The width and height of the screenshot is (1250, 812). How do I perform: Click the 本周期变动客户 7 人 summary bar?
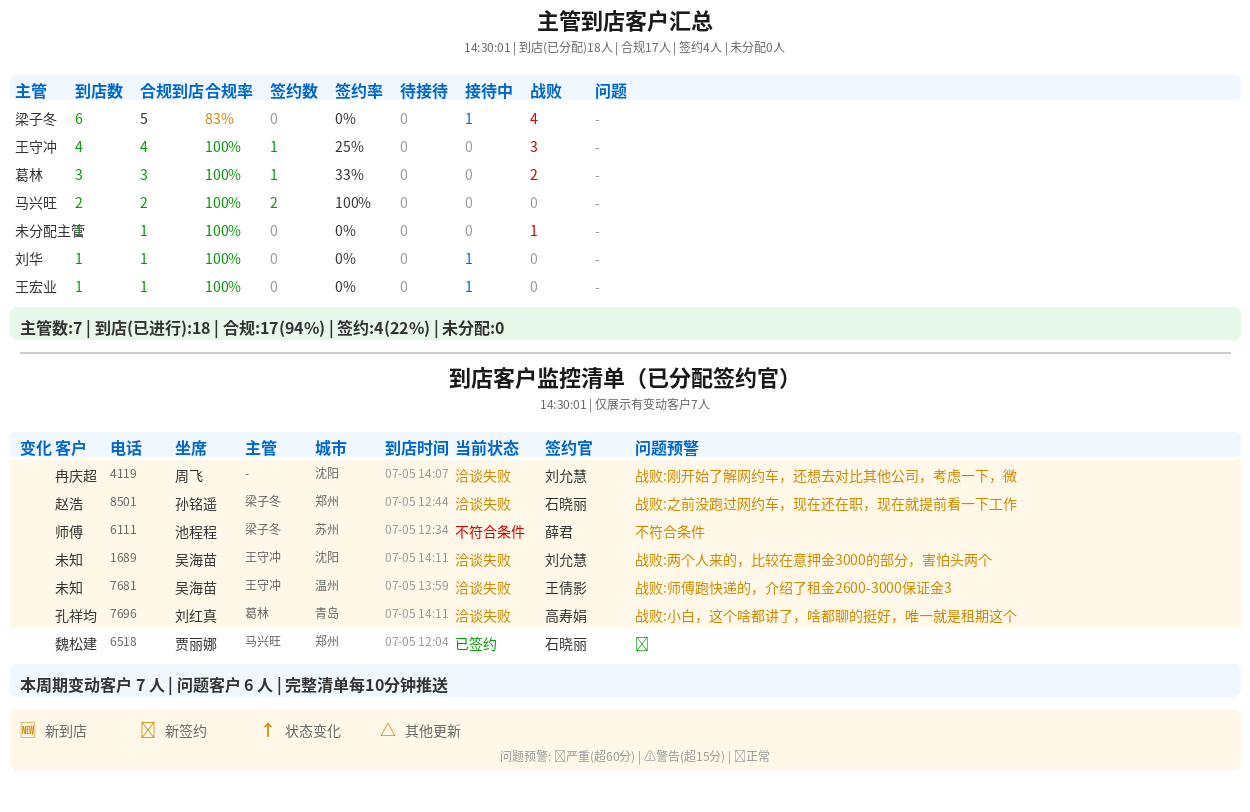click(625, 681)
